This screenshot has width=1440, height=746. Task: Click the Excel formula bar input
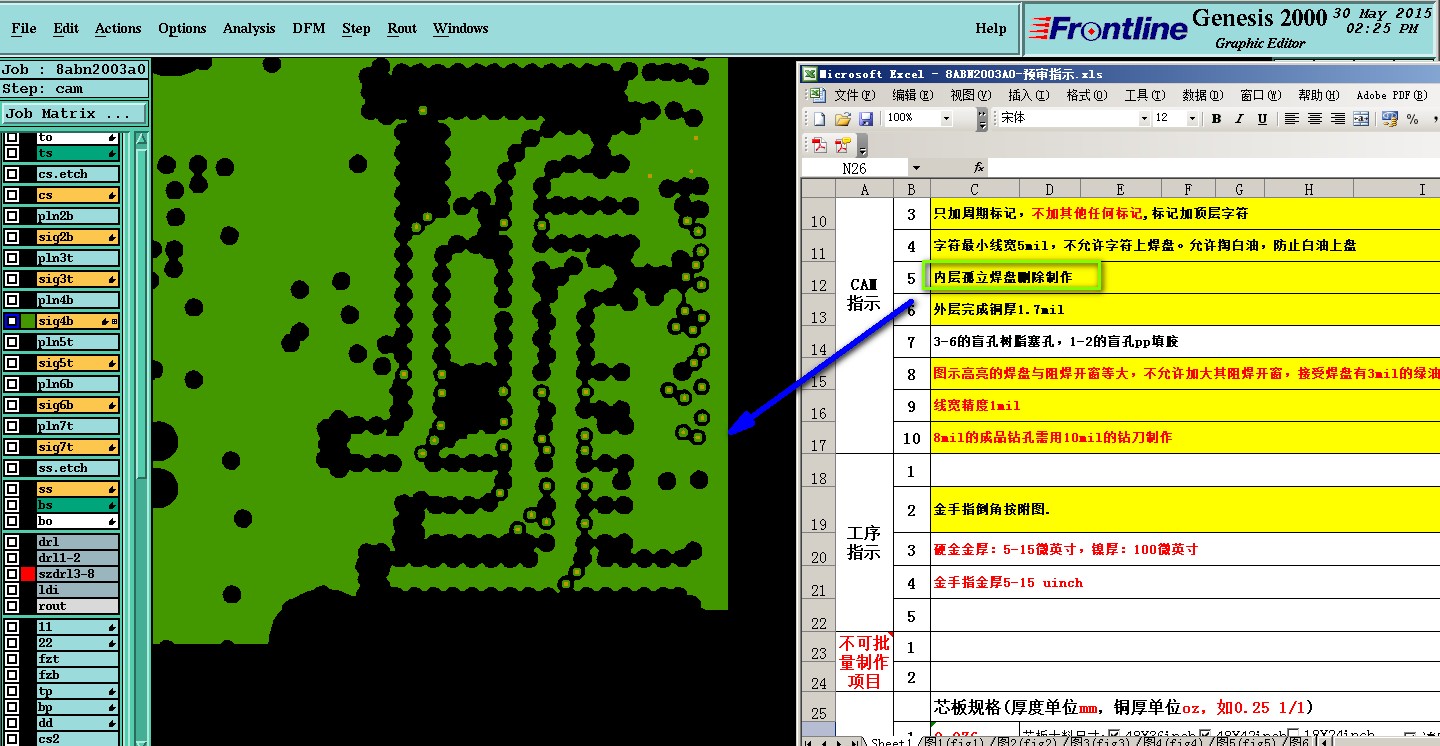pos(1214,168)
